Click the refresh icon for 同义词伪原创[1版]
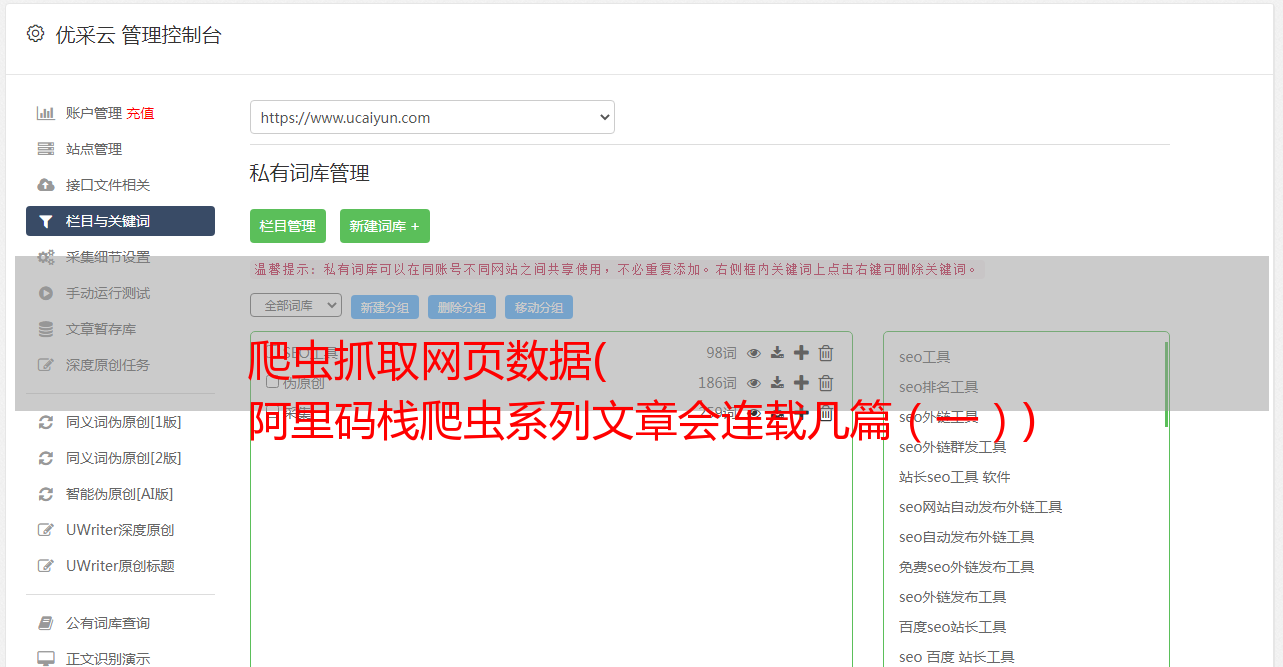 [x=45, y=422]
